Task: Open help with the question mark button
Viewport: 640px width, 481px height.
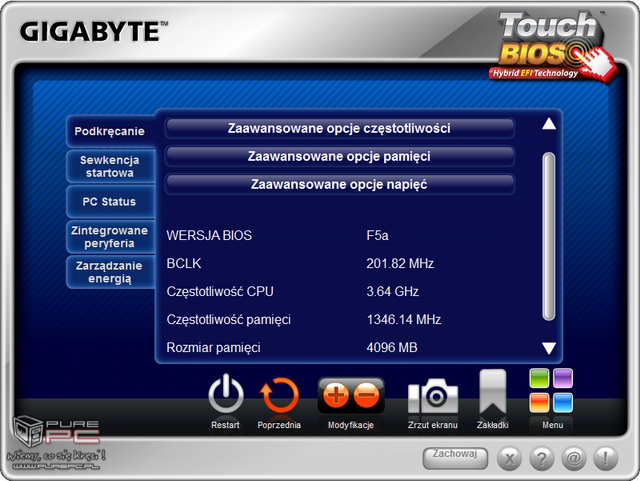Action: [x=542, y=458]
